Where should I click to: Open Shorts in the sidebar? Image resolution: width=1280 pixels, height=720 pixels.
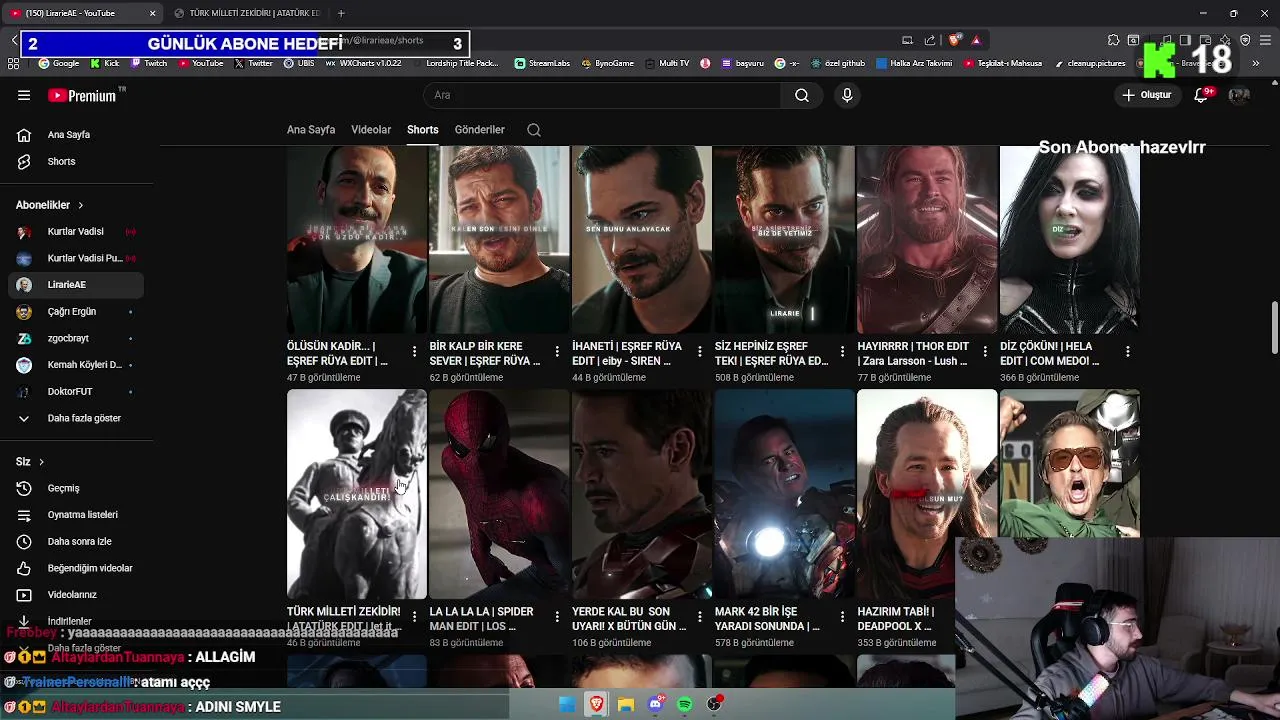[76, 161]
